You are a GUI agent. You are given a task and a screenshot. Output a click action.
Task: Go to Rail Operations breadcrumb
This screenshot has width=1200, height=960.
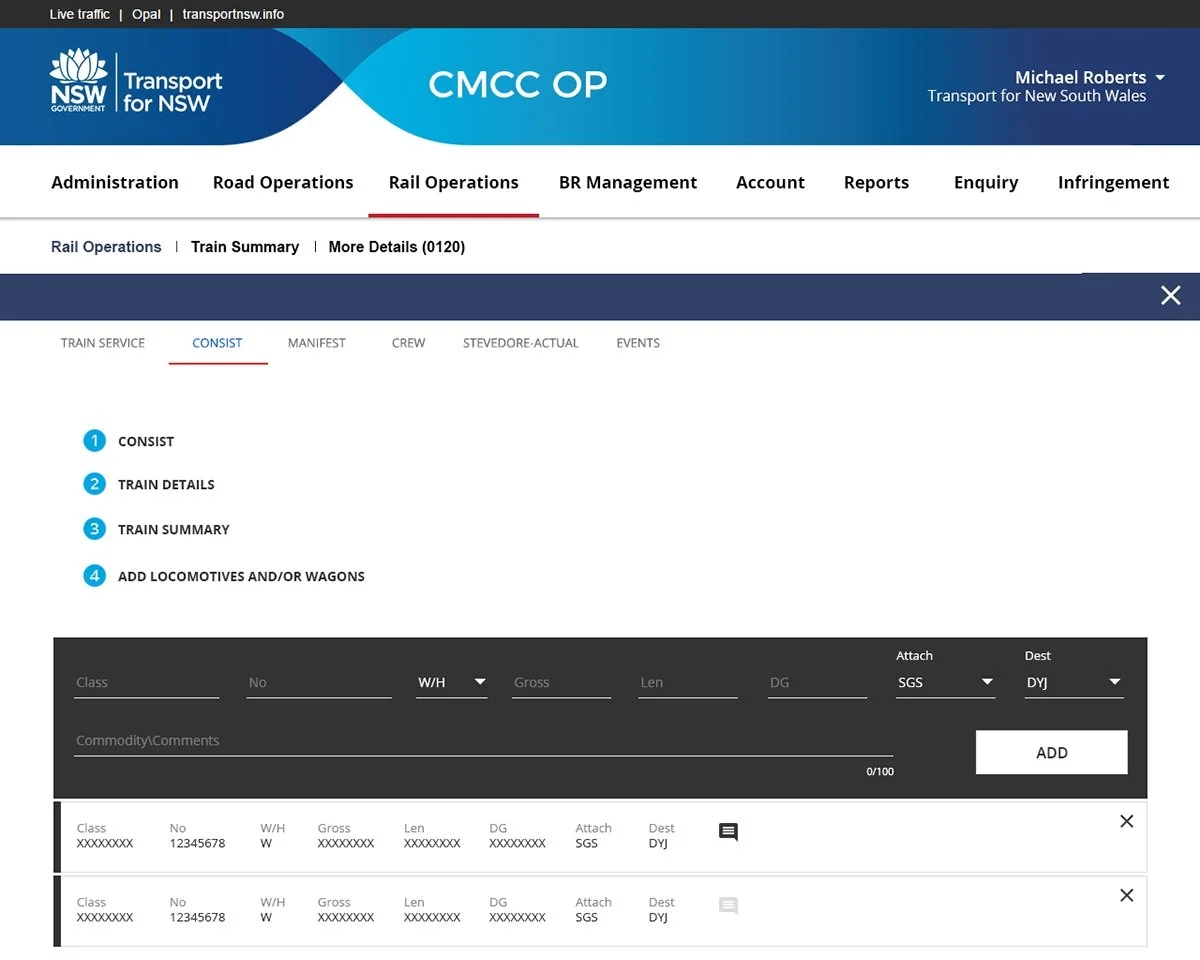coord(106,247)
